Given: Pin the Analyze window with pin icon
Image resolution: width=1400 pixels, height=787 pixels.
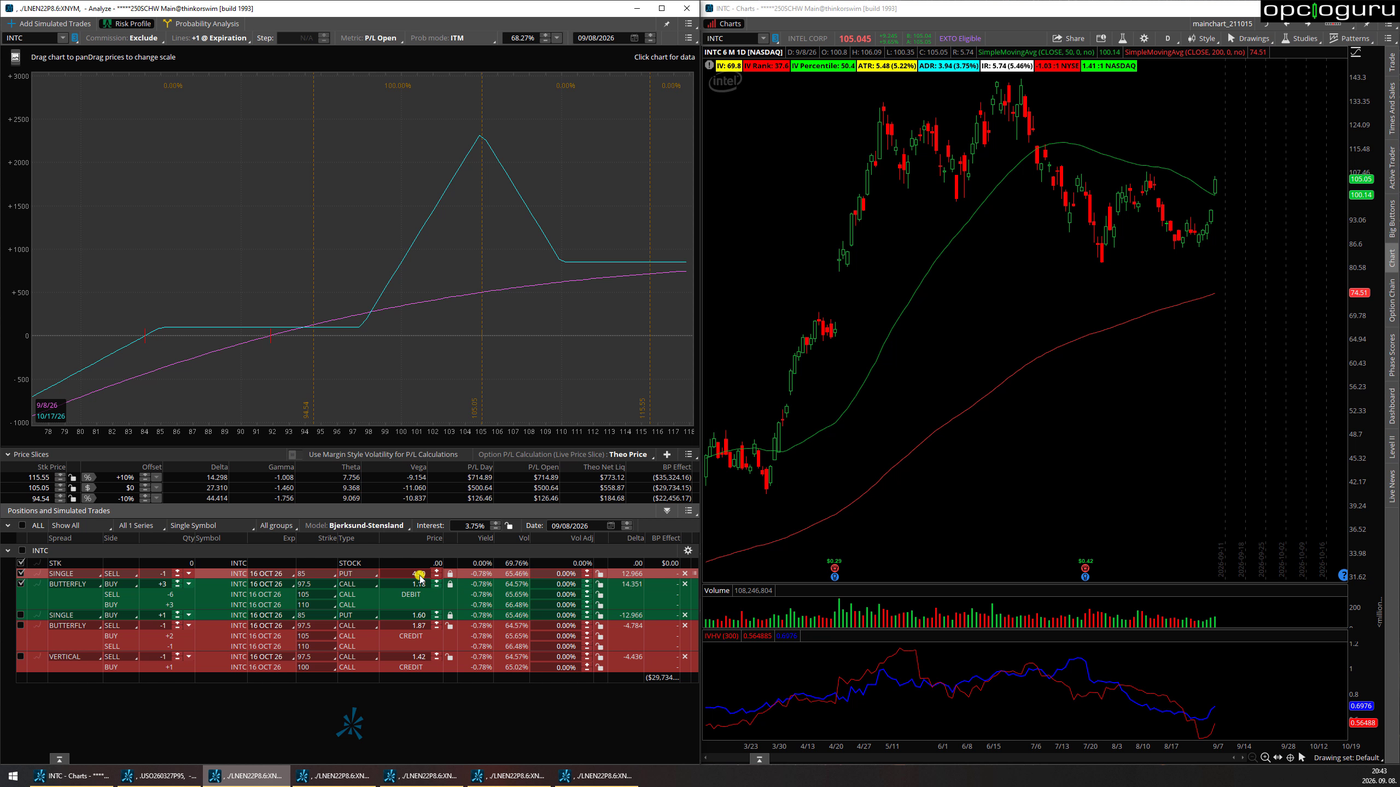Looking at the screenshot, I should 667,24.
